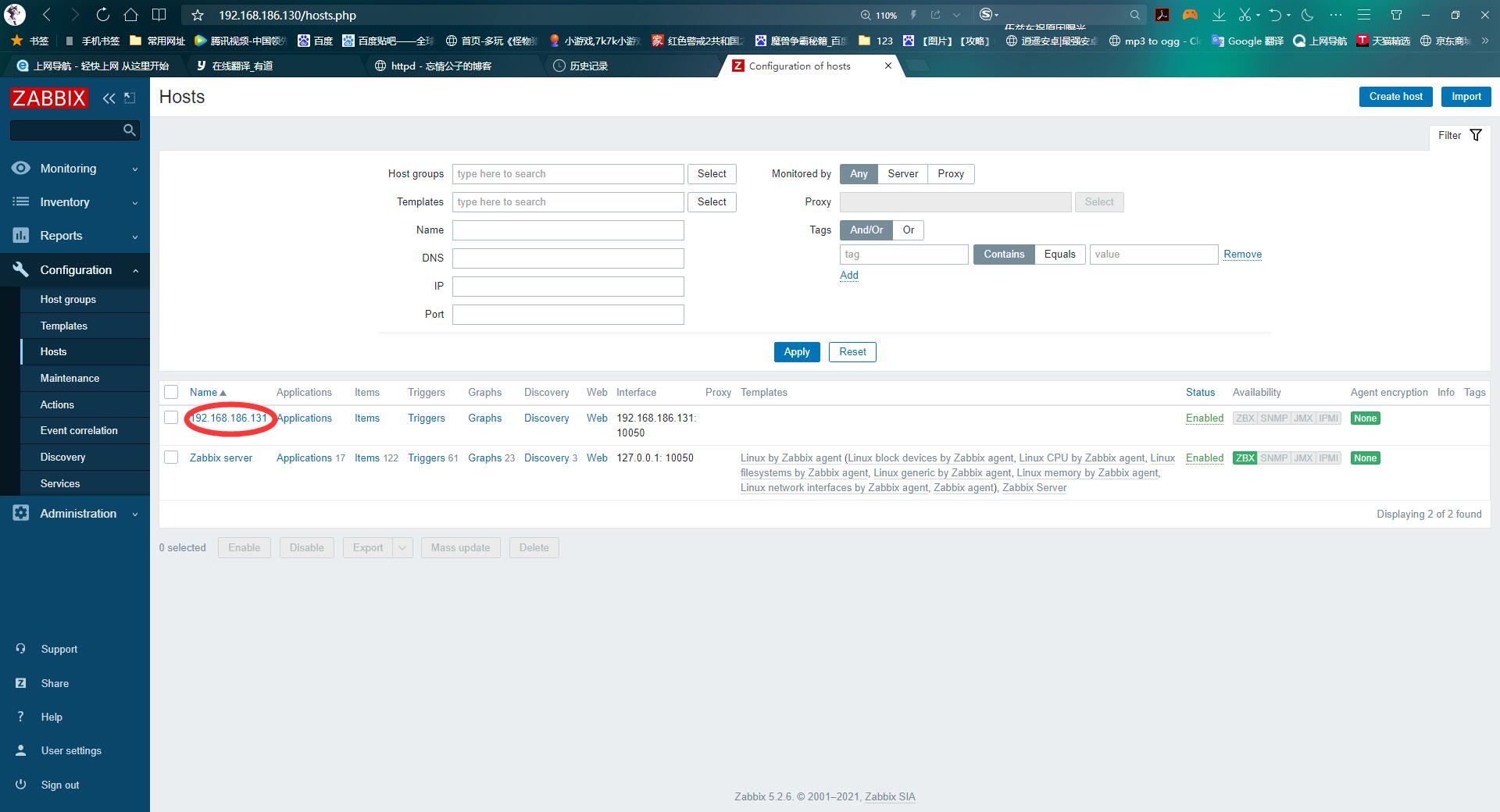Click the filter IP input field
This screenshot has width=1500, height=812.
[x=568, y=287]
